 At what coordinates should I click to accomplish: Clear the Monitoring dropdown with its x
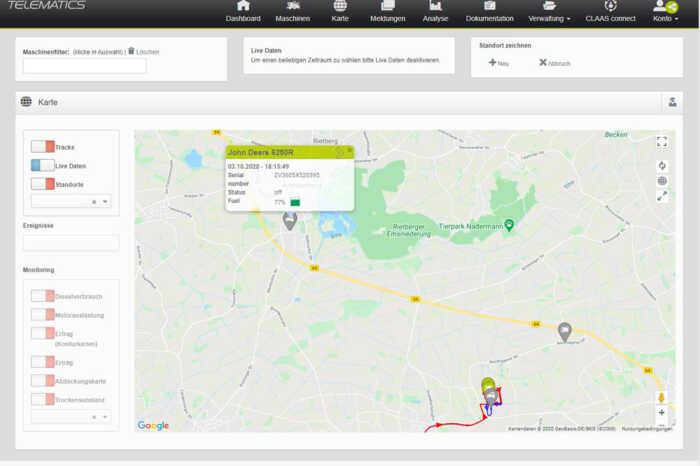94,417
